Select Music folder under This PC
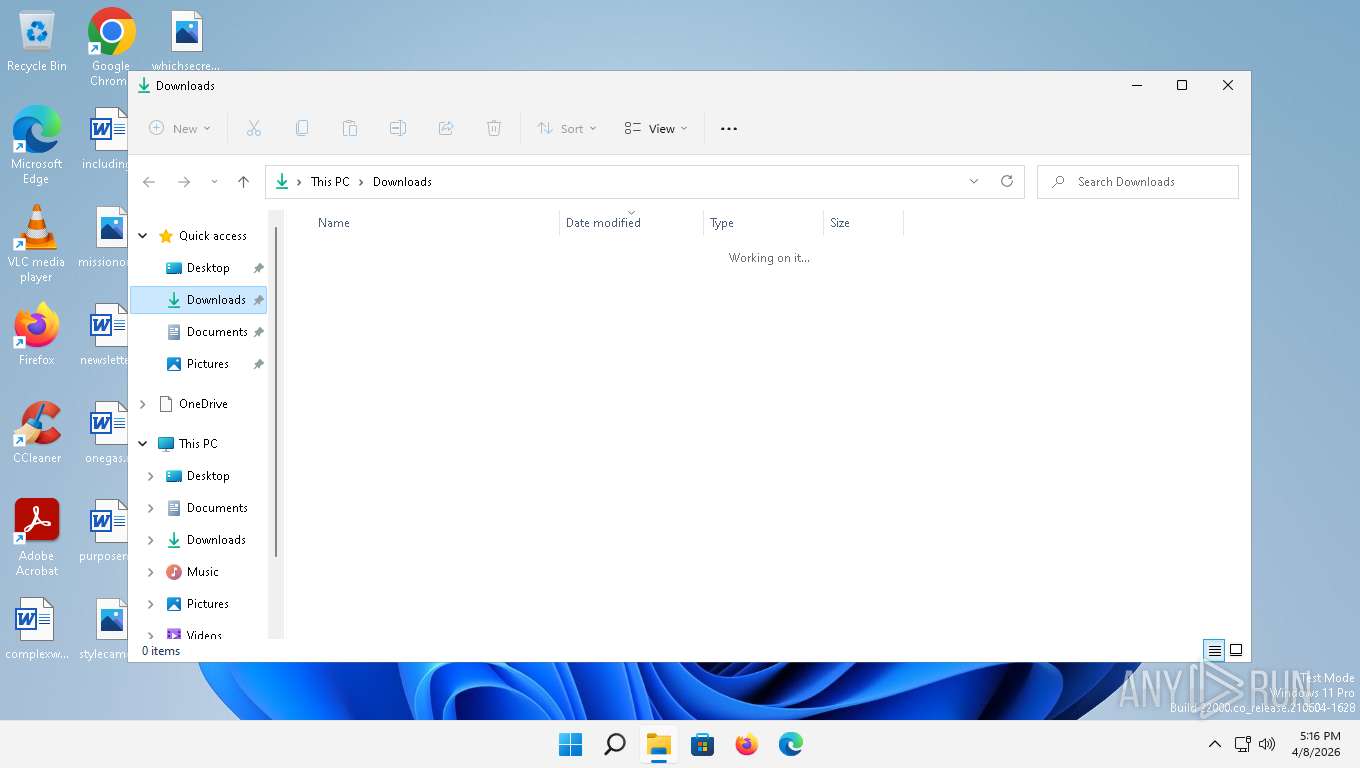Image resolution: width=1360 pixels, height=768 pixels. [x=203, y=572]
